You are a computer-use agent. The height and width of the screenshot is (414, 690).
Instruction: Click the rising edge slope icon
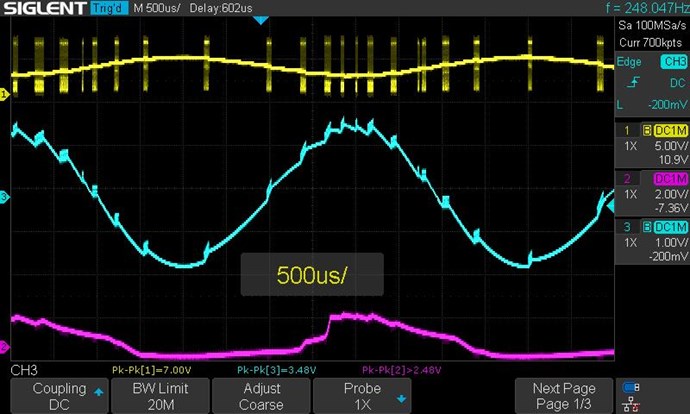click(x=633, y=82)
